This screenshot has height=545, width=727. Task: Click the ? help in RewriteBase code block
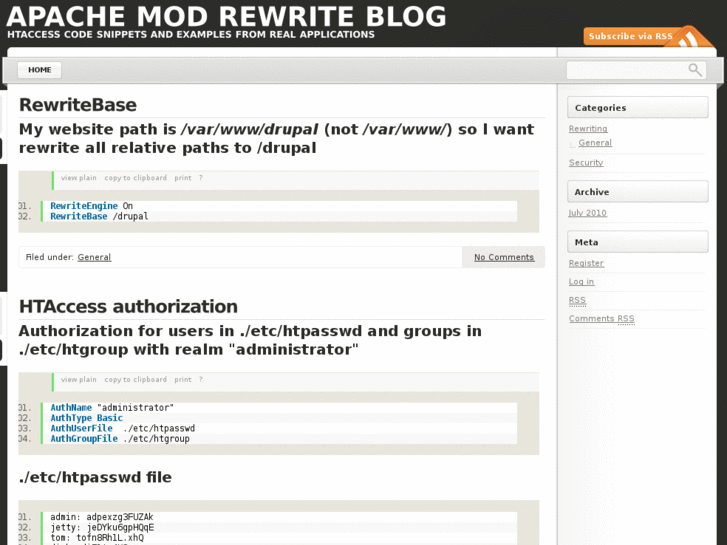tap(201, 178)
